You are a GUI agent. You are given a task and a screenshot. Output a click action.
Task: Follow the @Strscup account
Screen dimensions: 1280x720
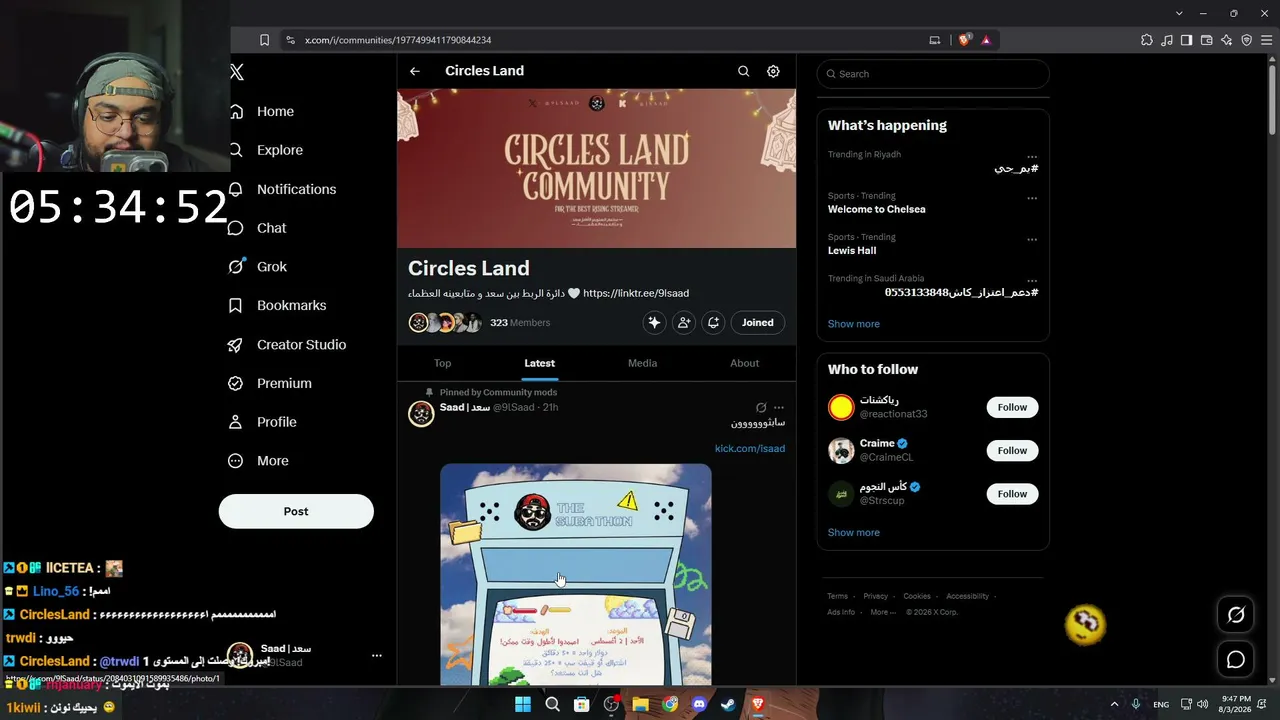point(1012,494)
